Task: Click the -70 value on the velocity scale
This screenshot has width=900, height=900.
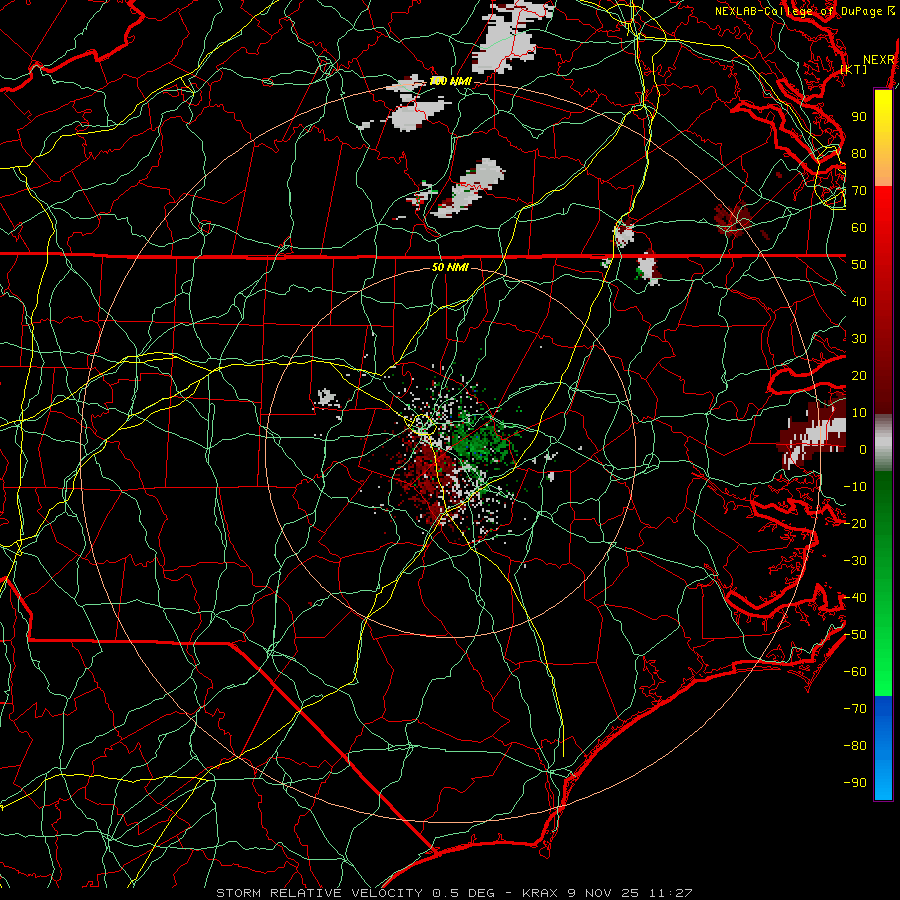Action: 855,709
